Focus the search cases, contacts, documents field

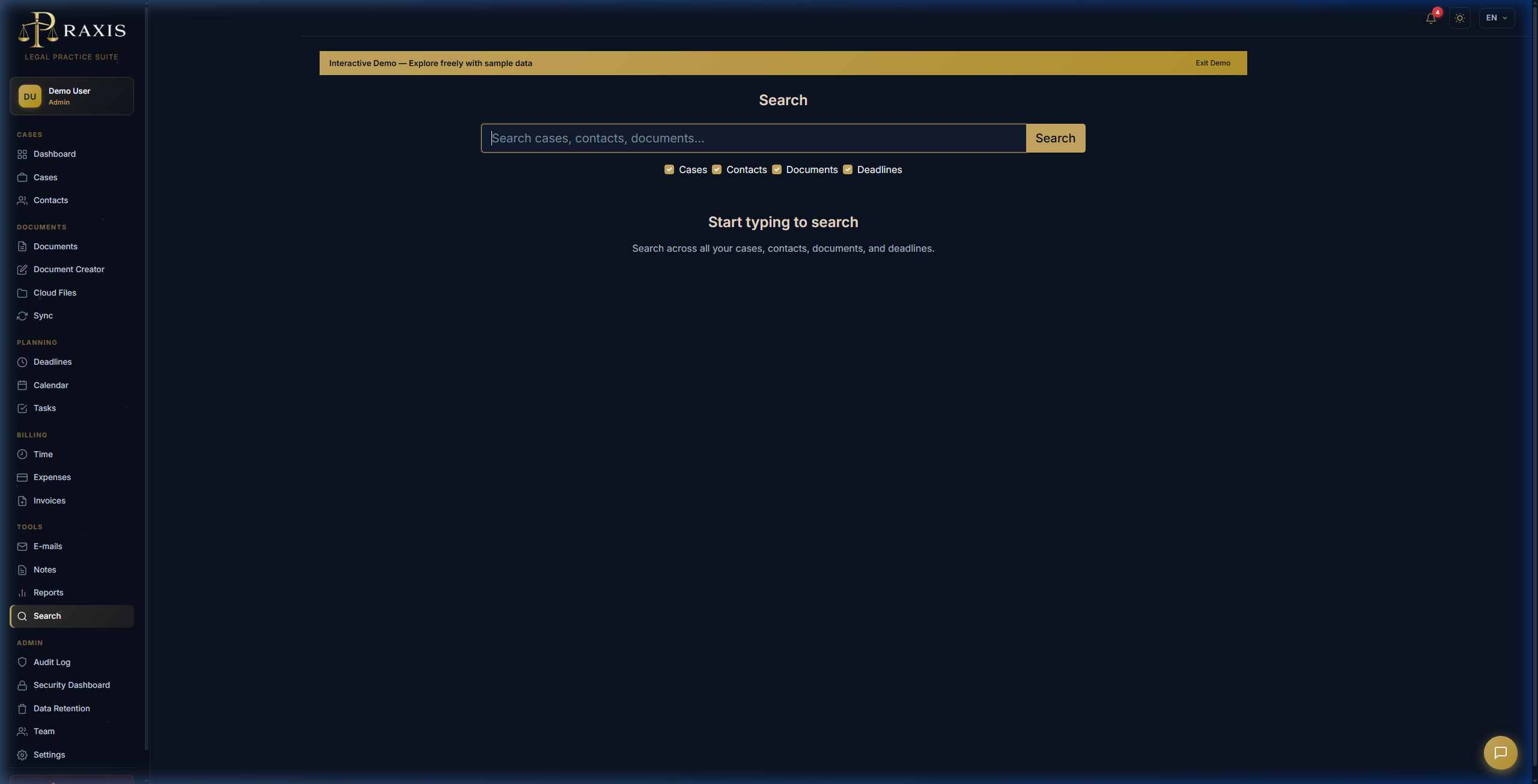[x=753, y=138]
